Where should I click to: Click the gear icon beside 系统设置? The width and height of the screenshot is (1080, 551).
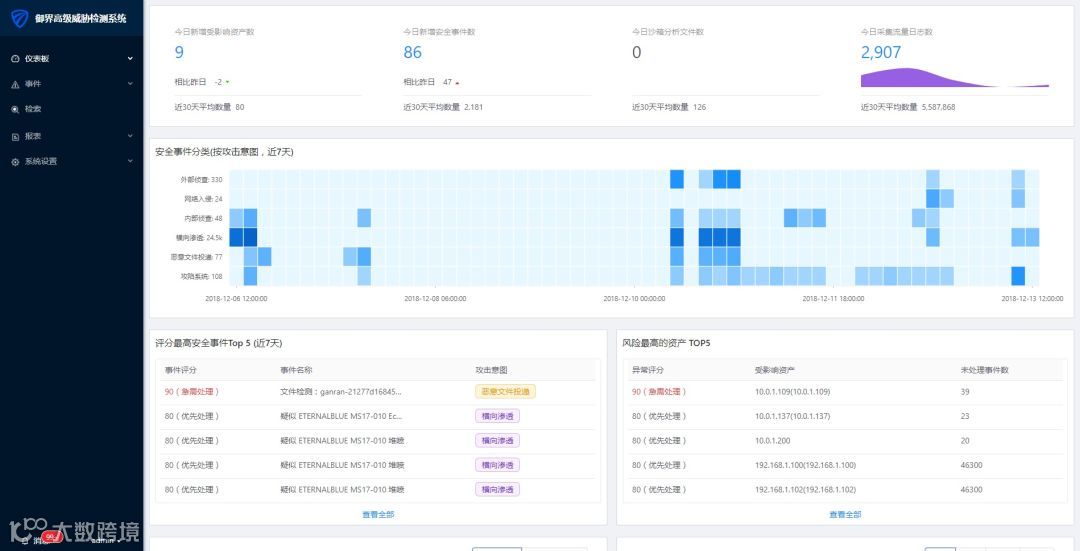(x=15, y=162)
